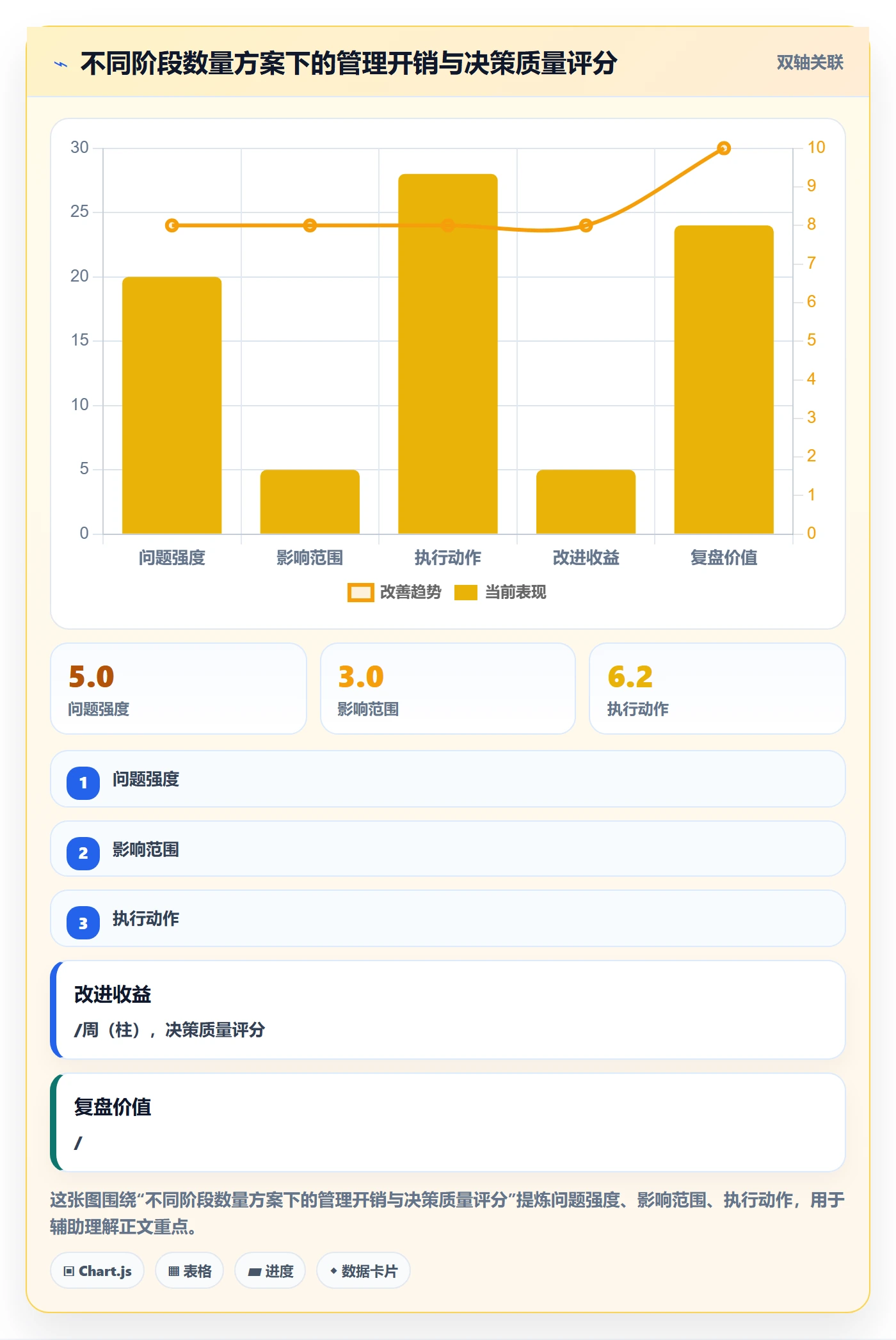This screenshot has height=1340, width=896.
Task: Select the 5.0 问题强度 stat card
Action: [x=179, y=689]
